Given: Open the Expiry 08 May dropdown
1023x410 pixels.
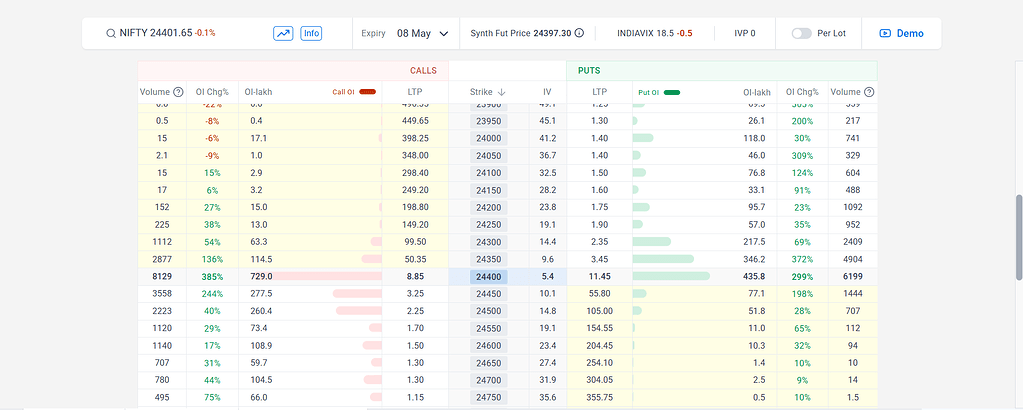Looking at the screenshot, I should pyautogui.click(x=423, y=33).
